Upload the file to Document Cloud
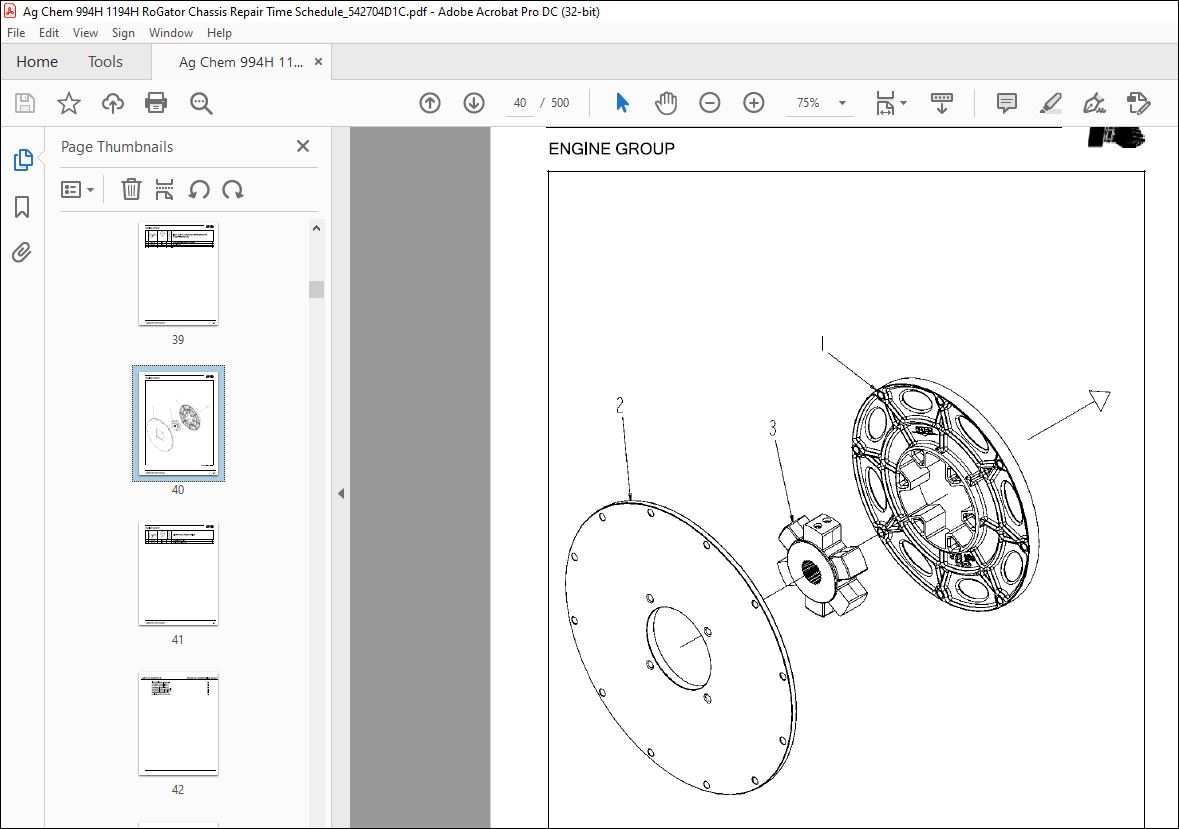Screen dimensions: 1179x829 (x=113, y=103)
